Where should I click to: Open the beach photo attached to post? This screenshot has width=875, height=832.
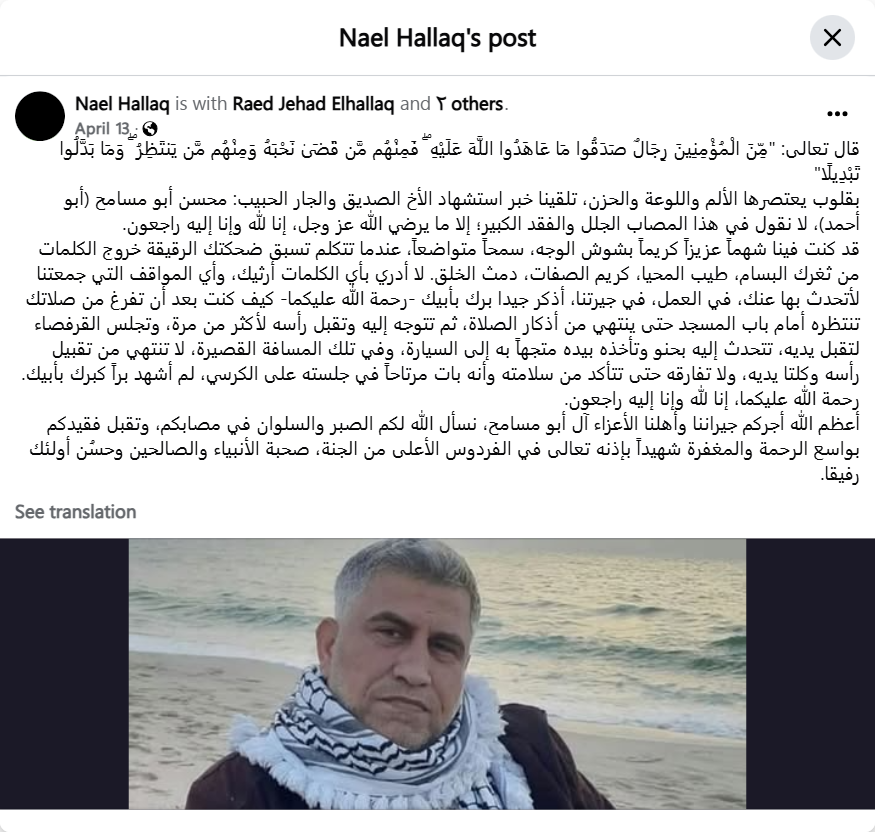pyautogui.click(x=438, y=674)
